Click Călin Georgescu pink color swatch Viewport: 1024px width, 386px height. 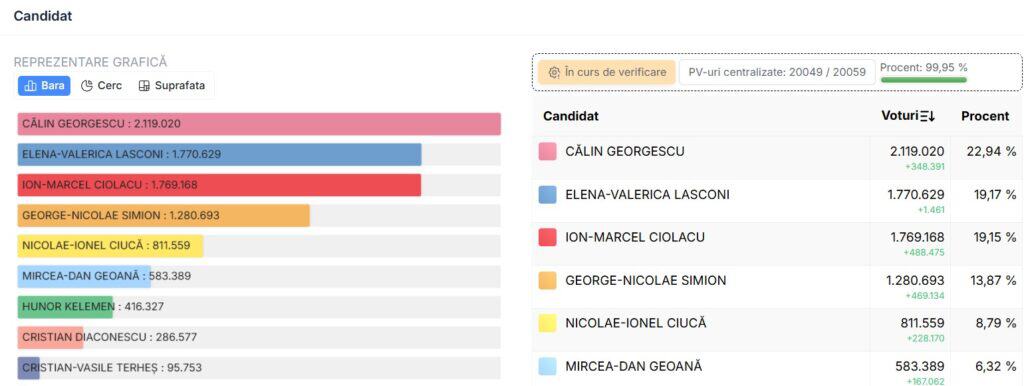coord(547,152)
